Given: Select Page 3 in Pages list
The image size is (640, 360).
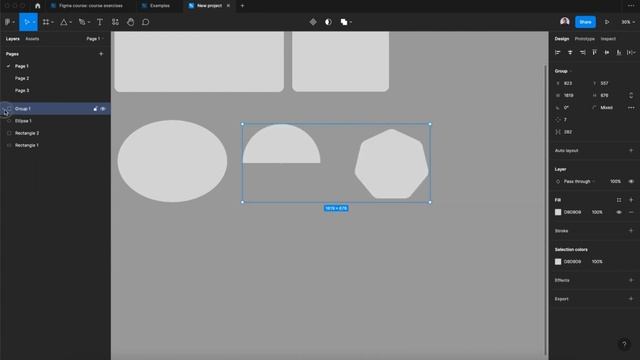Looking at the screenshot, I should pyautogui.click(x=22, y=91).
